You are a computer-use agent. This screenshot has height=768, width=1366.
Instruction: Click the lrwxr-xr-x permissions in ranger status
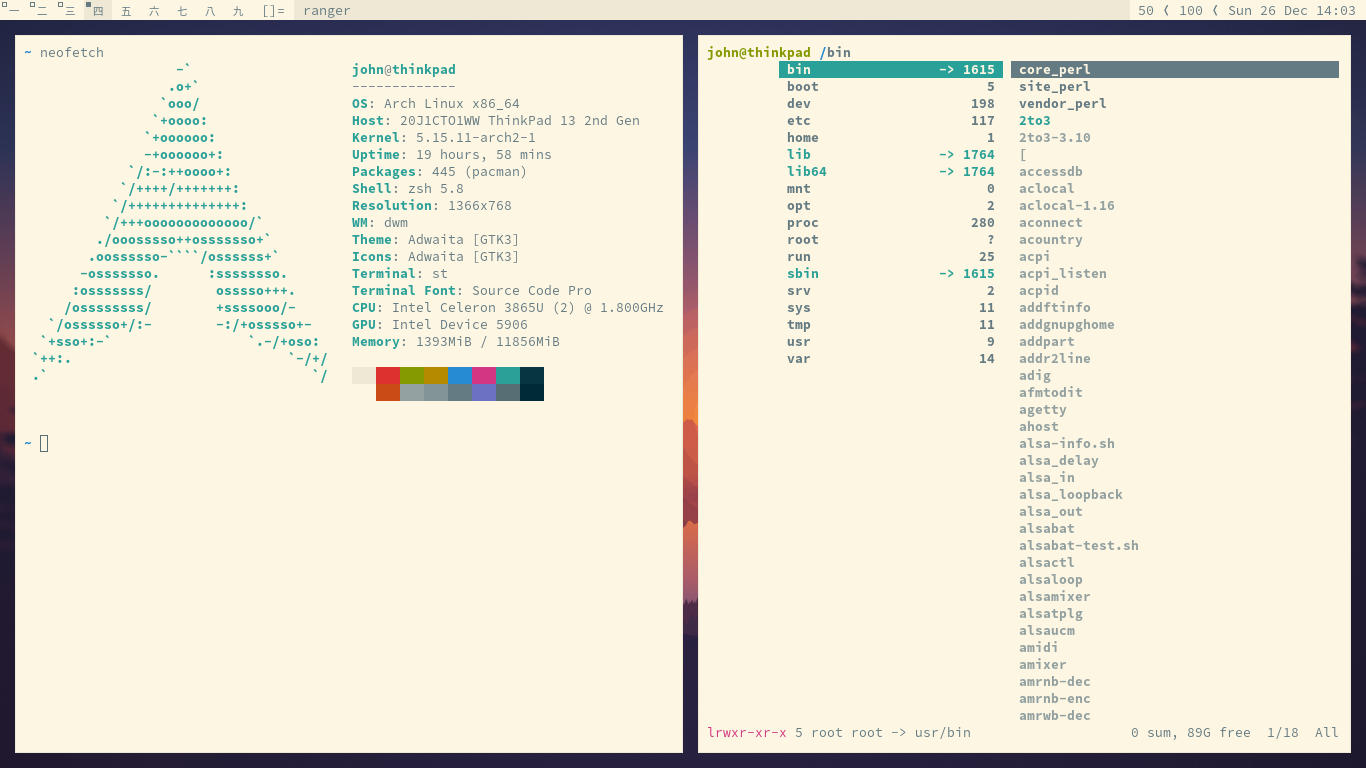point(747,732)
